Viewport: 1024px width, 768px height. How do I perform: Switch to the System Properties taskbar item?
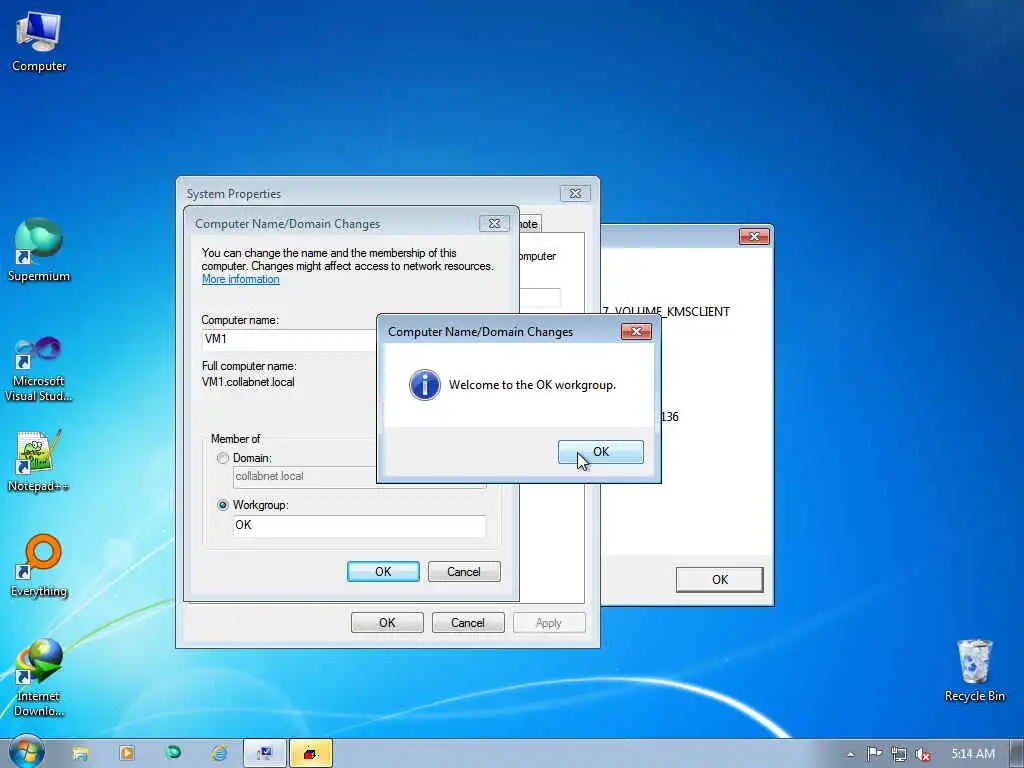265,754
